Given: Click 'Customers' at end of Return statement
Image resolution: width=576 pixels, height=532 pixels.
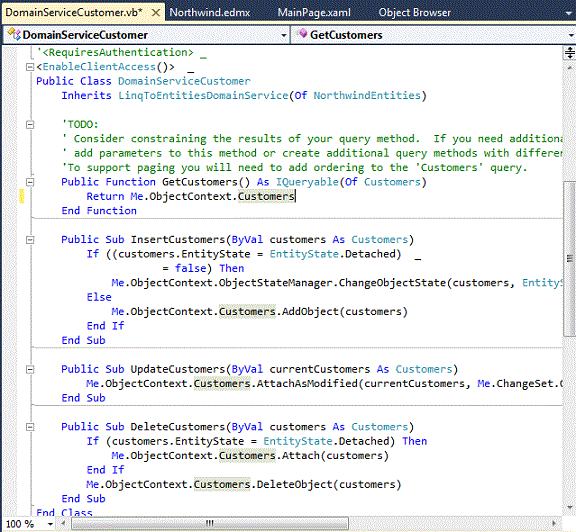Looking at the screenshot, I should coord(266,197).
